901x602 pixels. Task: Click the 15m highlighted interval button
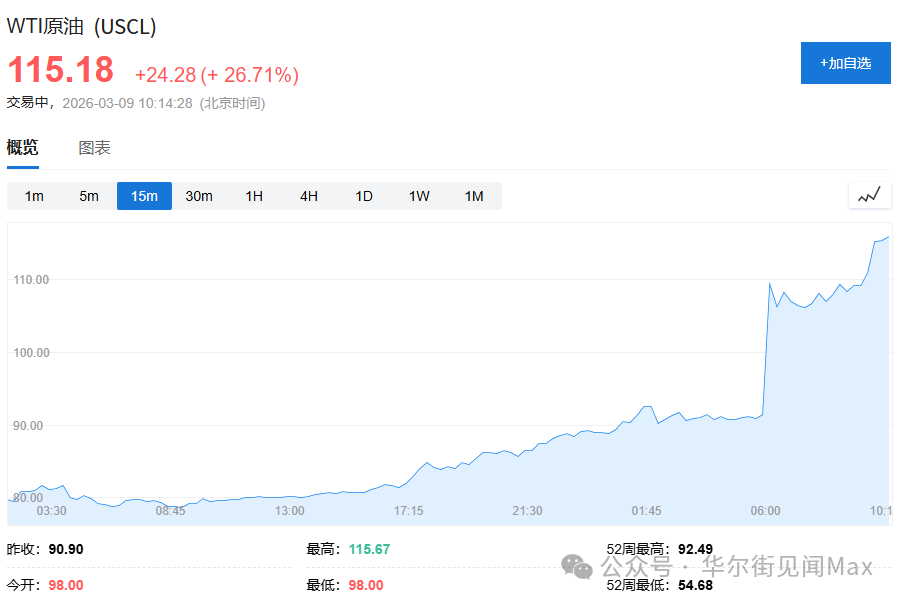[x=143, y=196]
